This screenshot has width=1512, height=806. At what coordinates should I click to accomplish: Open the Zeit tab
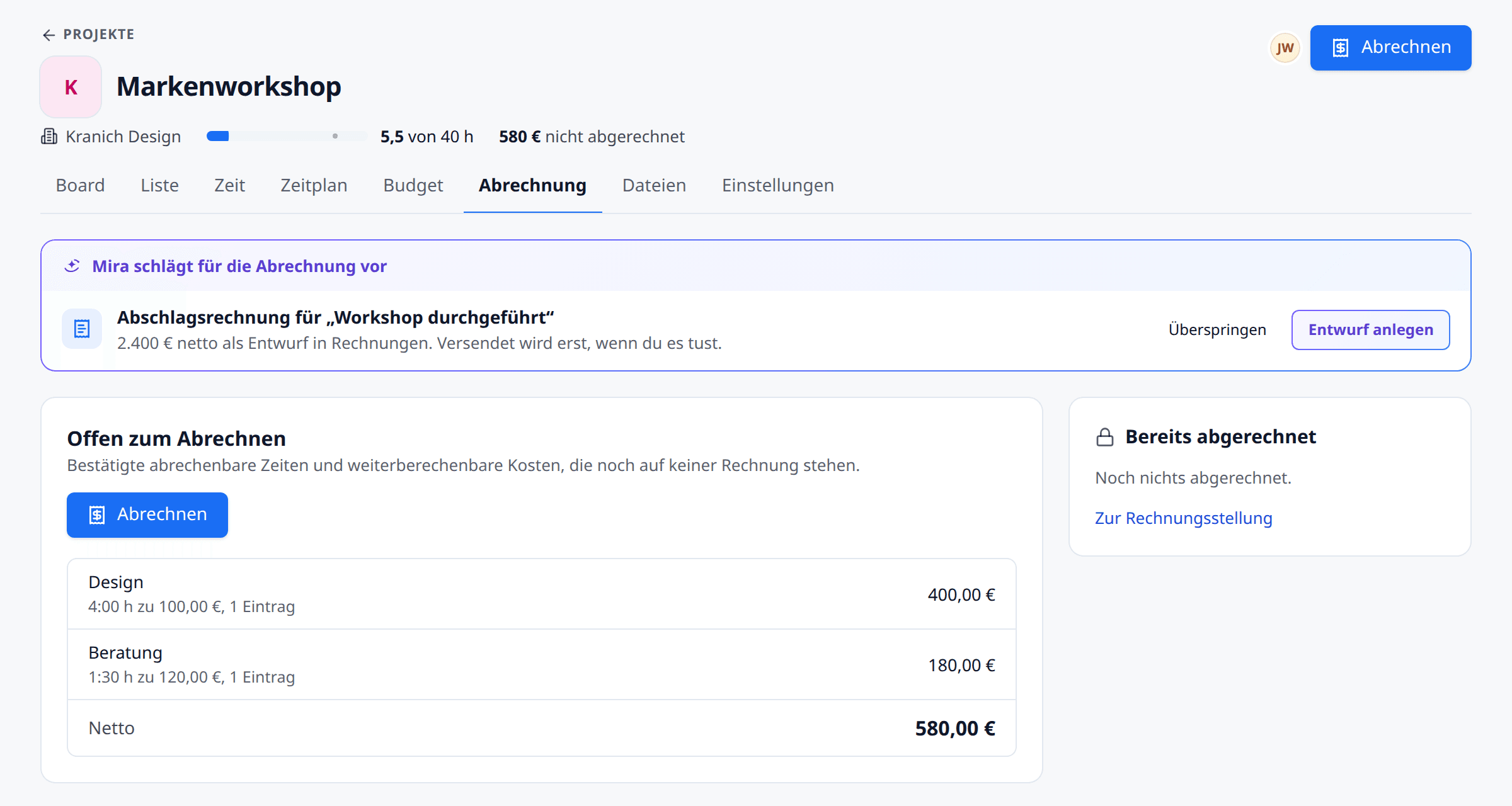[229, 185]
